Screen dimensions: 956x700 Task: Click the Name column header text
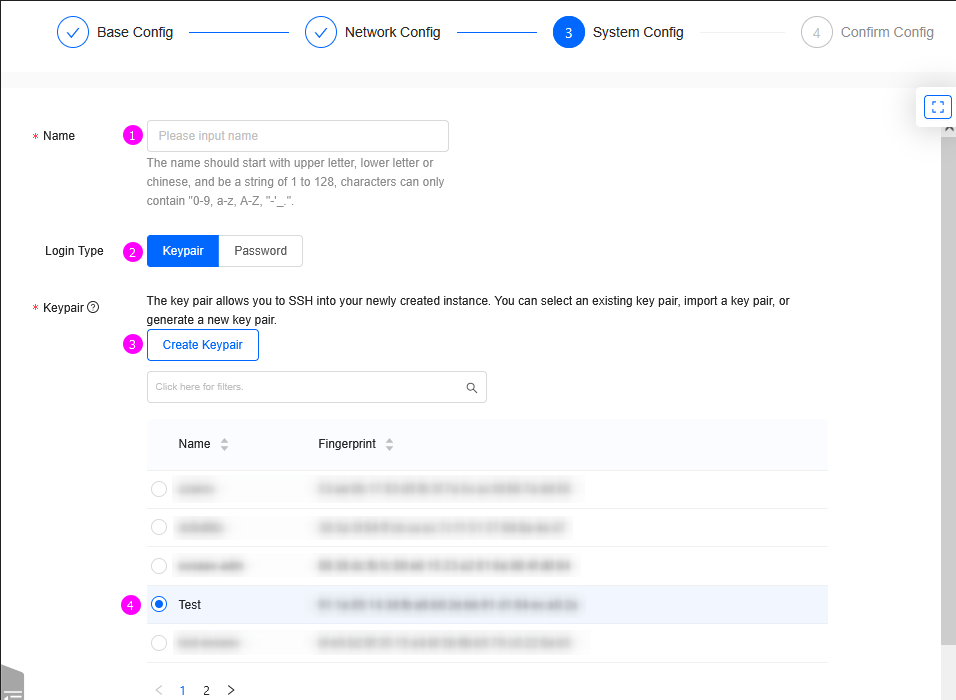194,445
